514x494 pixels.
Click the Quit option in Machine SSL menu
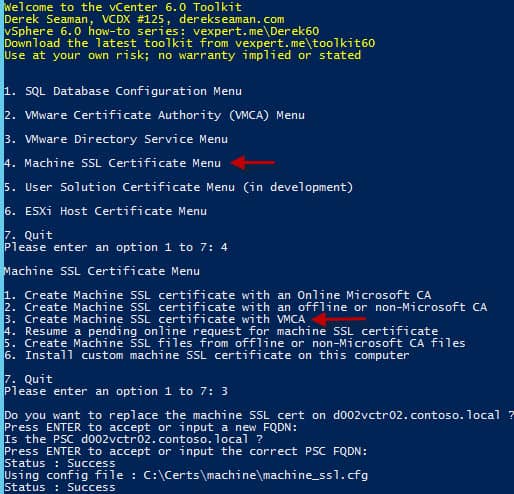28,379
